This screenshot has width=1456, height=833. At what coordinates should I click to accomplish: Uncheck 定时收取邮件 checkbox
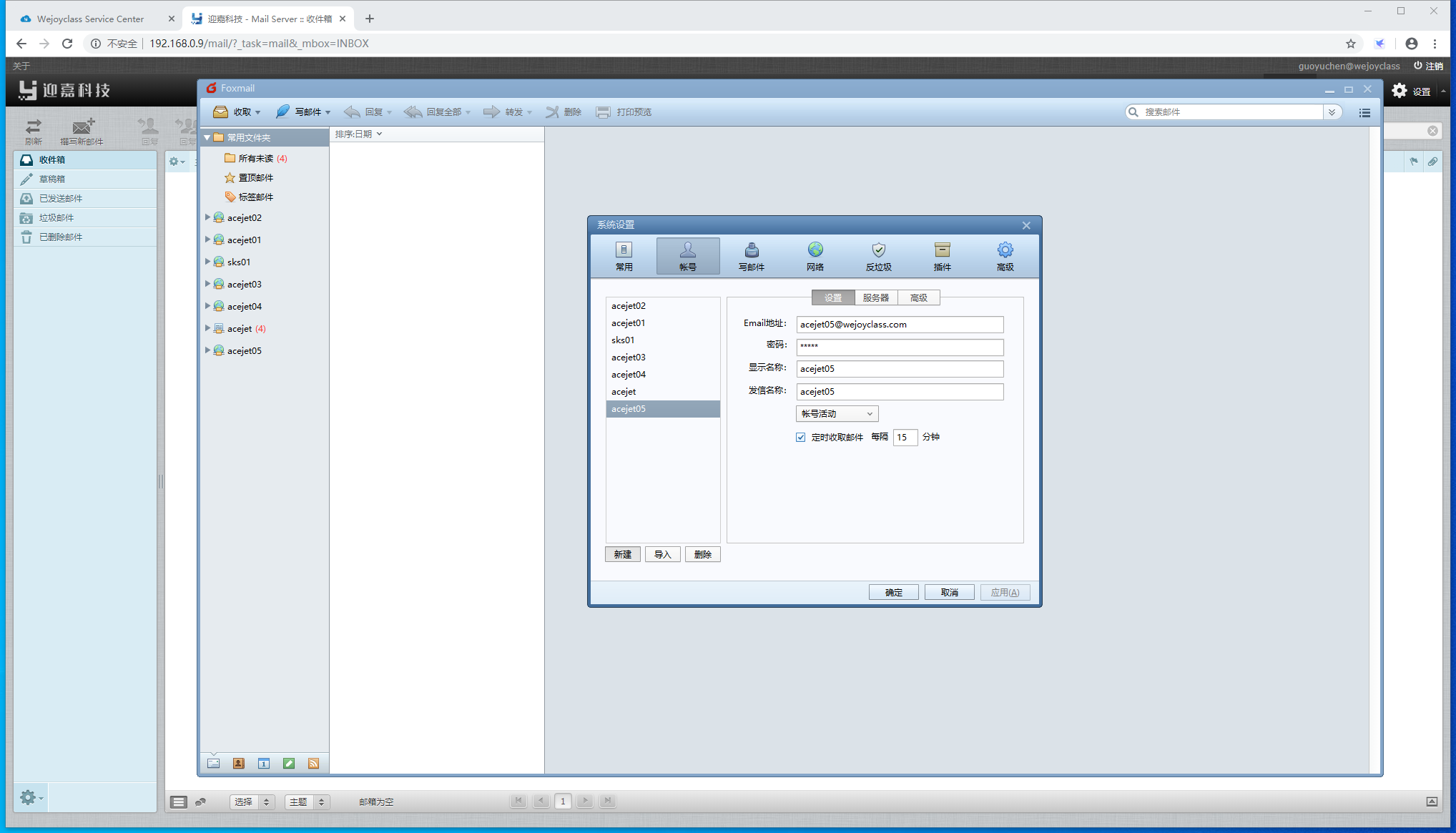tap(801, 437)
